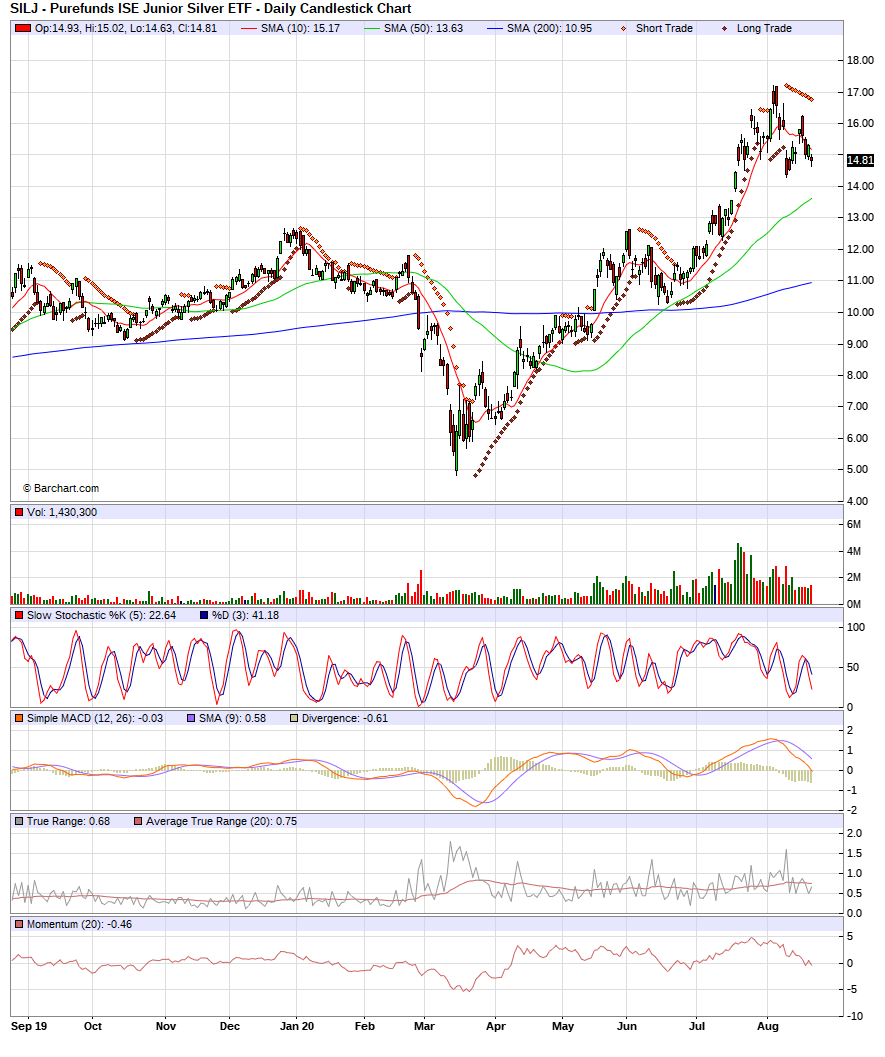
Task: Click the Slow Stochastic %K (5): 22.64 label
Action: (101, 615)
